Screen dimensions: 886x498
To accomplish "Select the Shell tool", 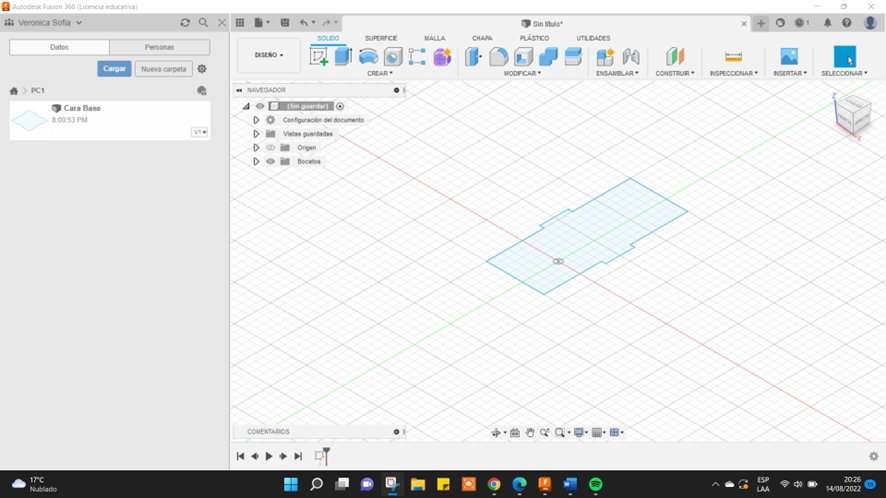I will pos(523,57).
